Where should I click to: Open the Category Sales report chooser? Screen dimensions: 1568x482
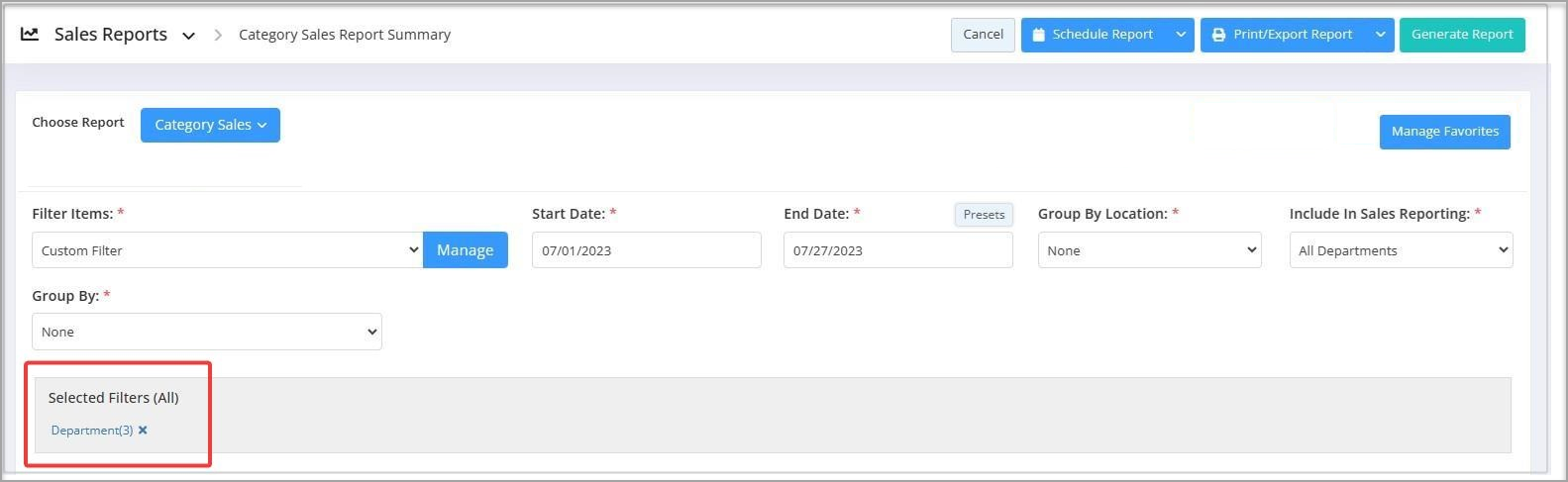210,125
